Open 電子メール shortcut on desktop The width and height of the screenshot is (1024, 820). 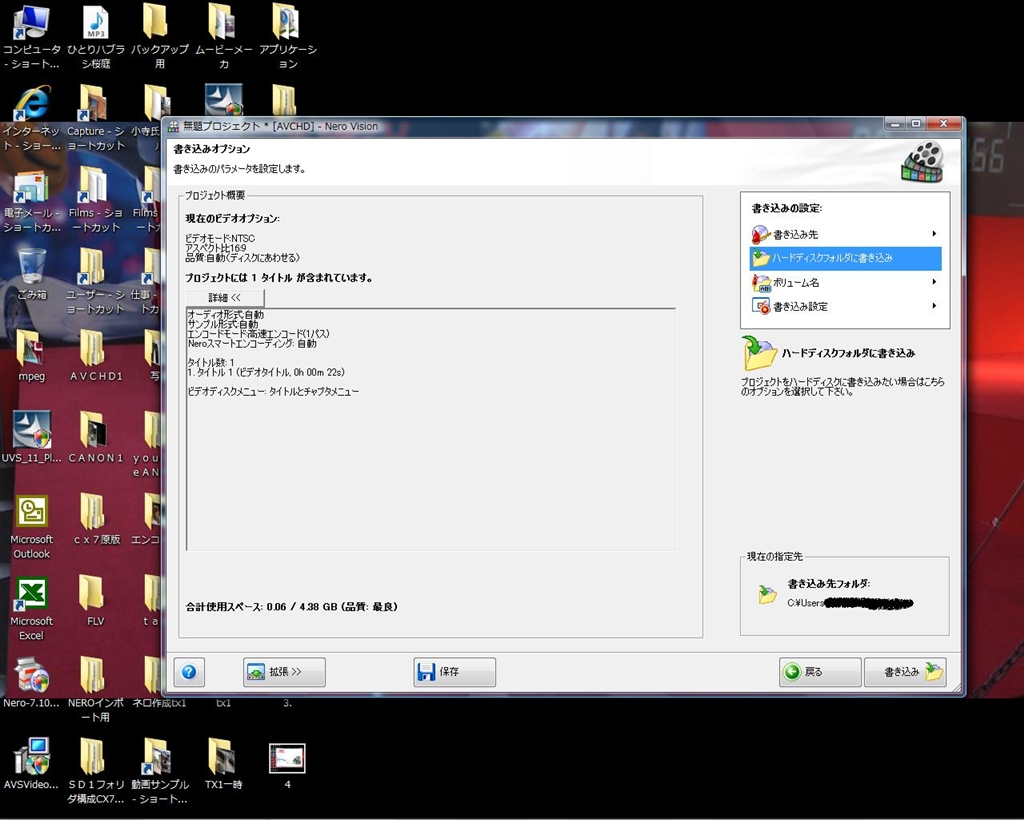[31, 200]
